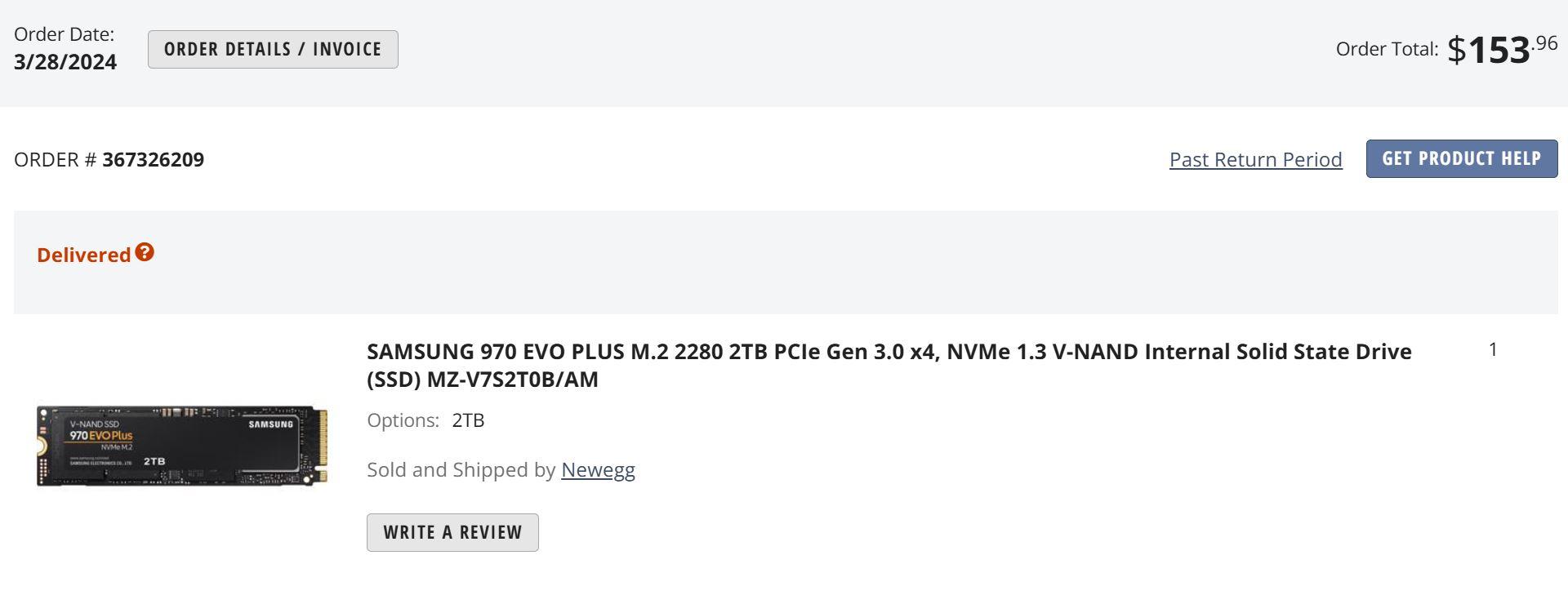
Task: Open the Delivered status help icon
Action: click(x=145, y=254)
